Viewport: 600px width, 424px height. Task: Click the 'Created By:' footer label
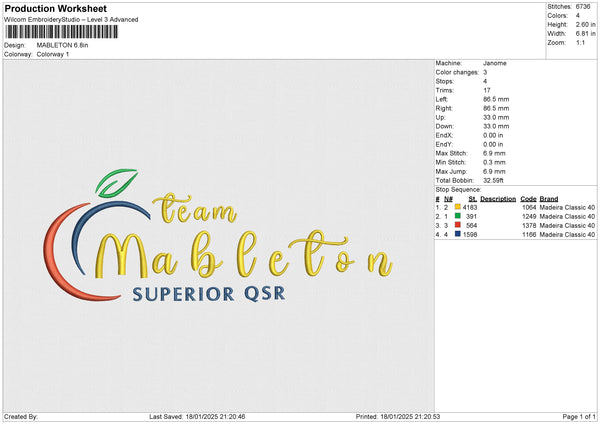(21, 416)
